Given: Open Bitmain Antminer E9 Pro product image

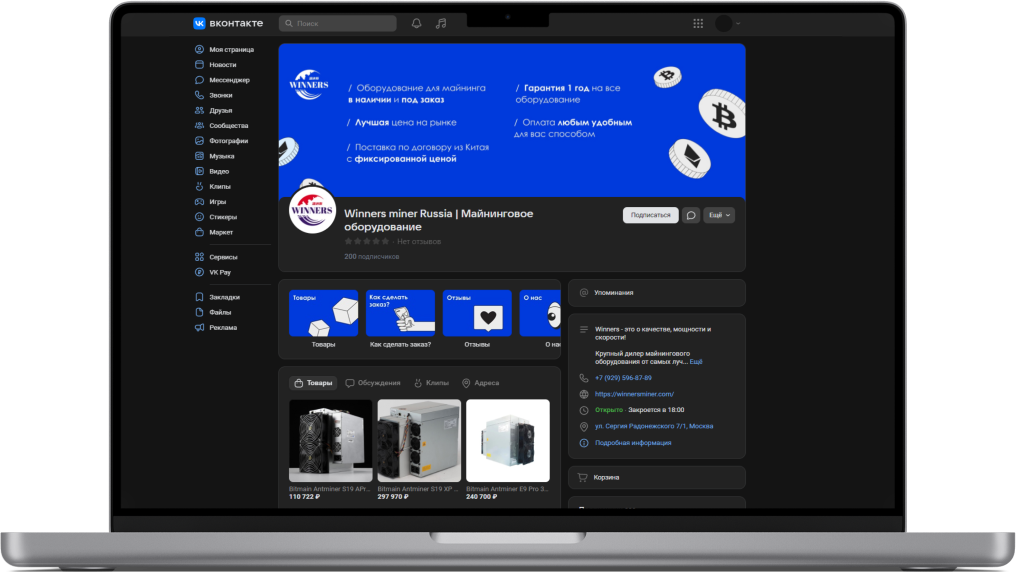Looking at the screenshot, I should tap(508, 440).
